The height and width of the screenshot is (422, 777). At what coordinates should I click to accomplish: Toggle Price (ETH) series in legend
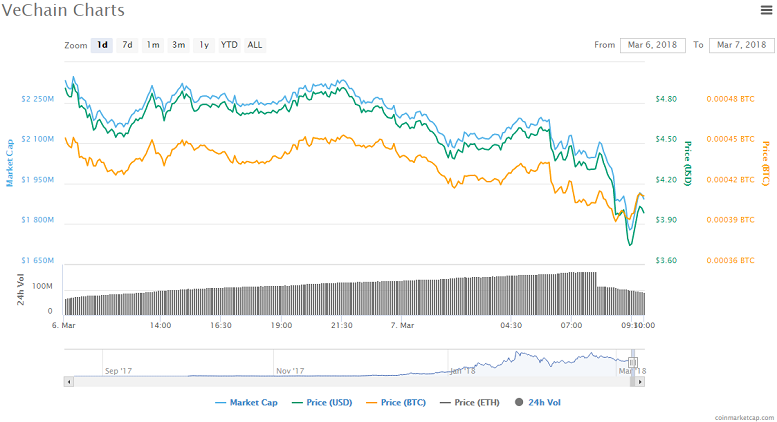pos(470,403)
